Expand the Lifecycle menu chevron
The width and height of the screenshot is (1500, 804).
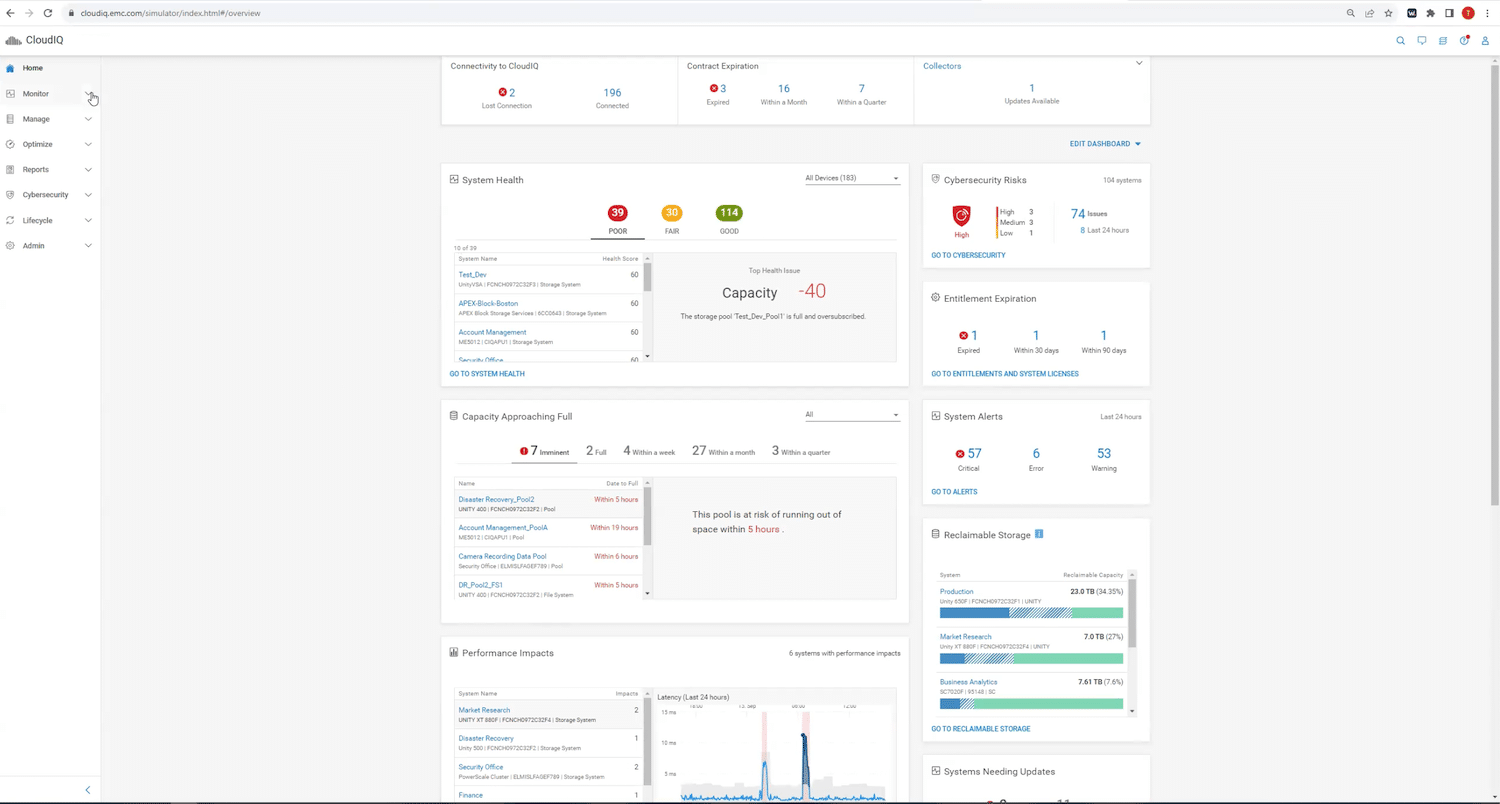(88, 220)
